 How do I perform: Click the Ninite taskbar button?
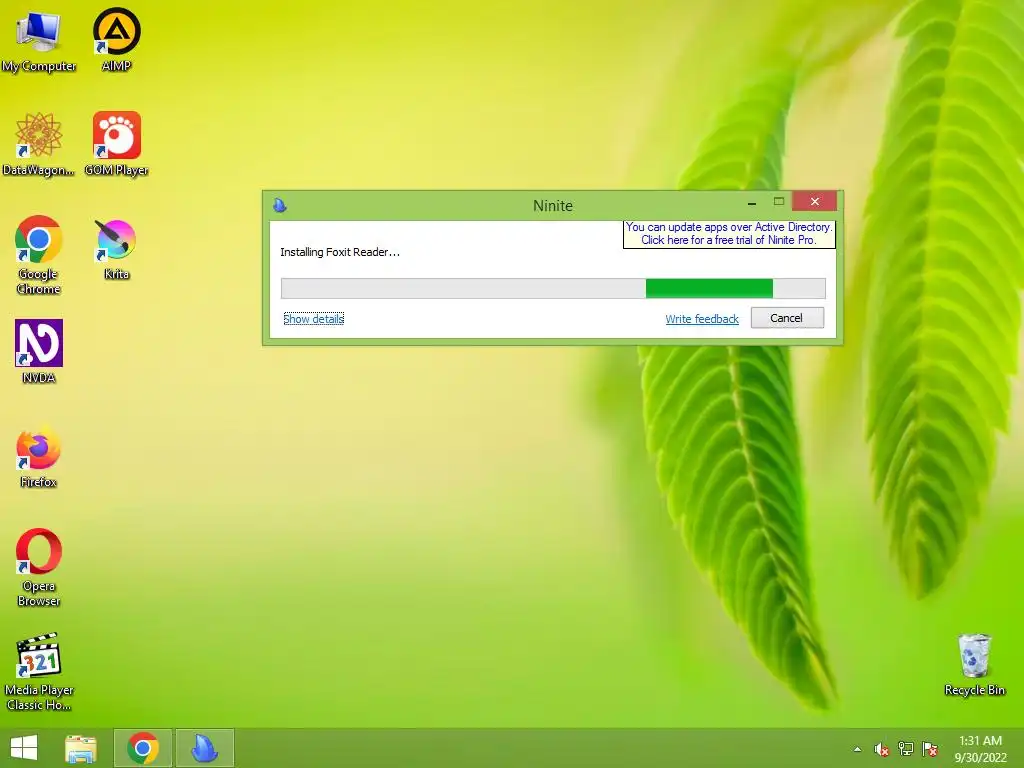(204, 748)
